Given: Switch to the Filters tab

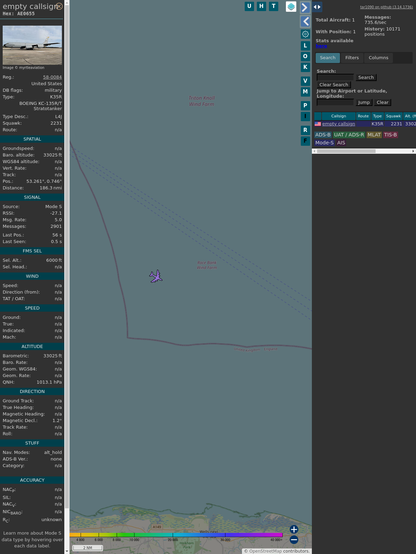Looking at the screenshot, I should point(352,58).
